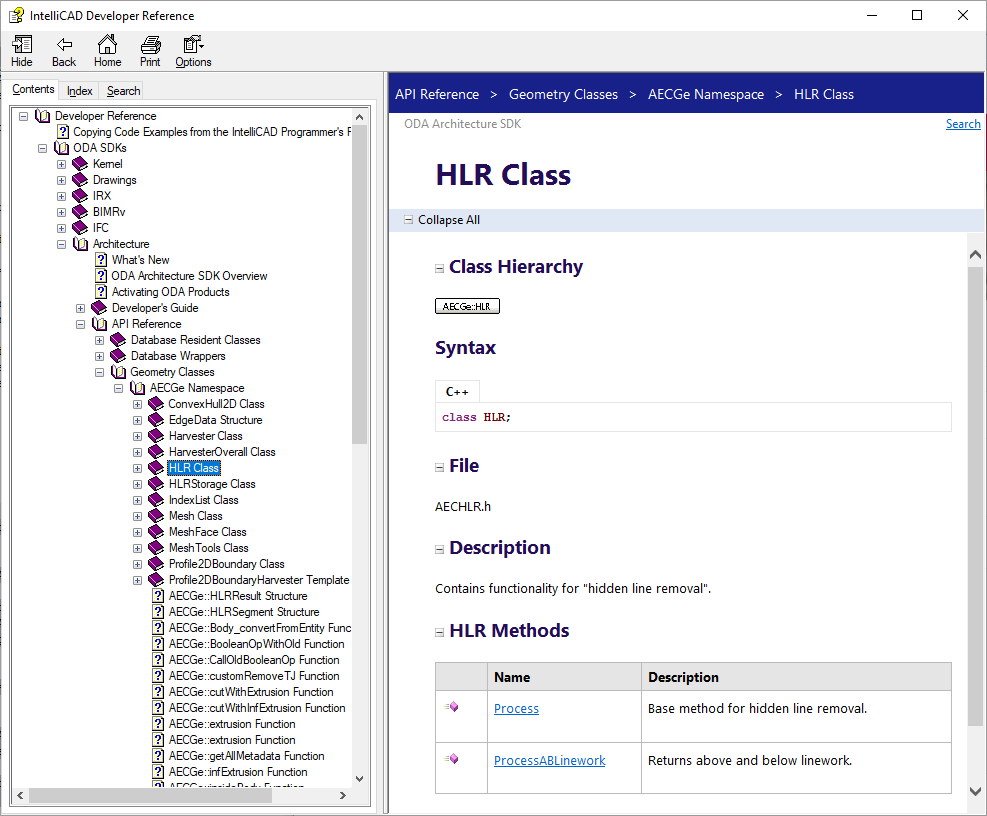Switch to the Index tab

click(x=79, y=91)
